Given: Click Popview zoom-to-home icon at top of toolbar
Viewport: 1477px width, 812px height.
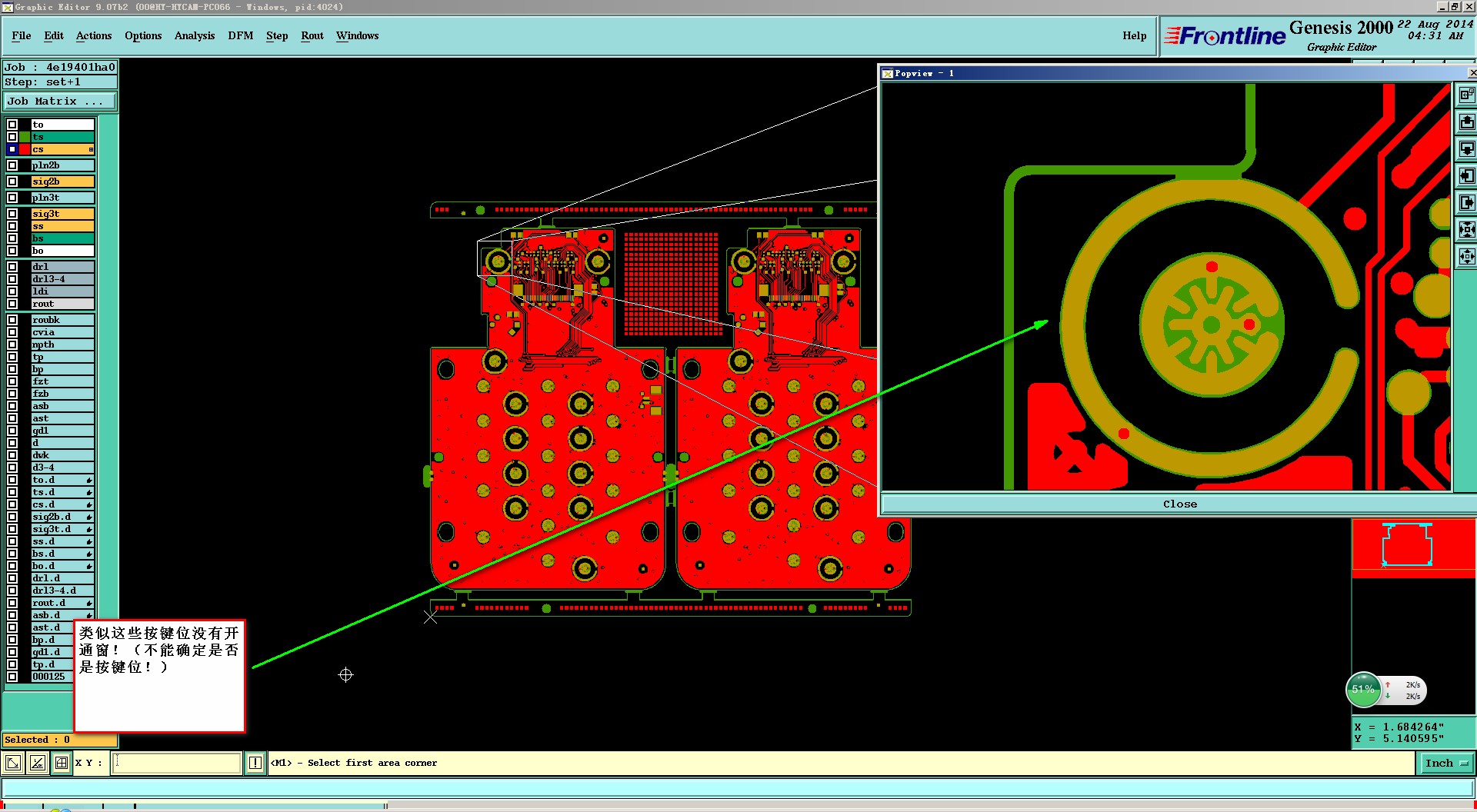Looking at the screenshot, I should coord(1467,95).
